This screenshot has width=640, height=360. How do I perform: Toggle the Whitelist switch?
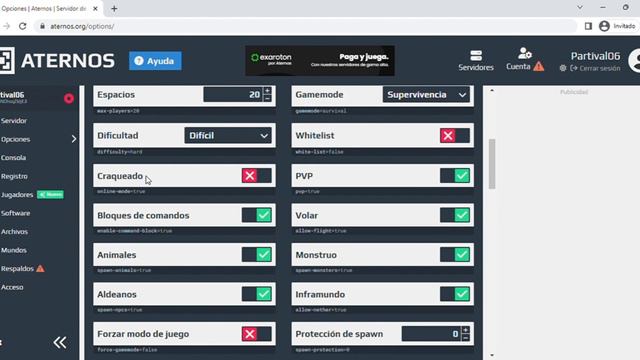click(455, 136)
